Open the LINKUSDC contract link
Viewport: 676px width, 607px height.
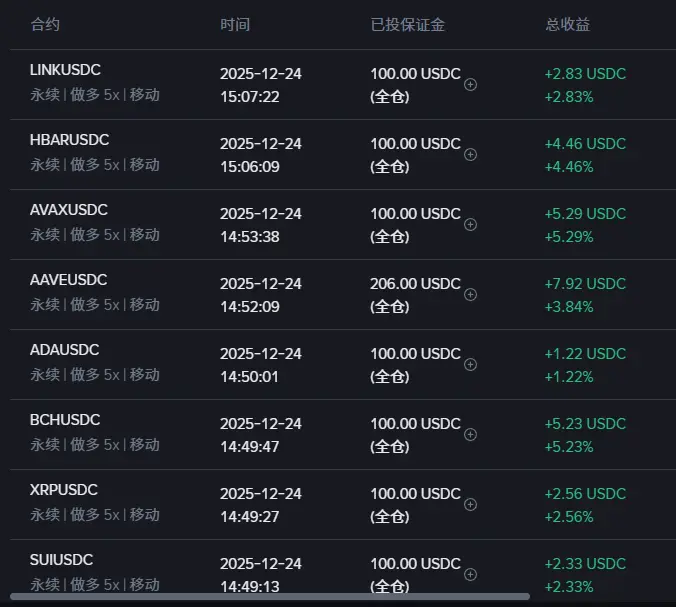pos(65,70)
